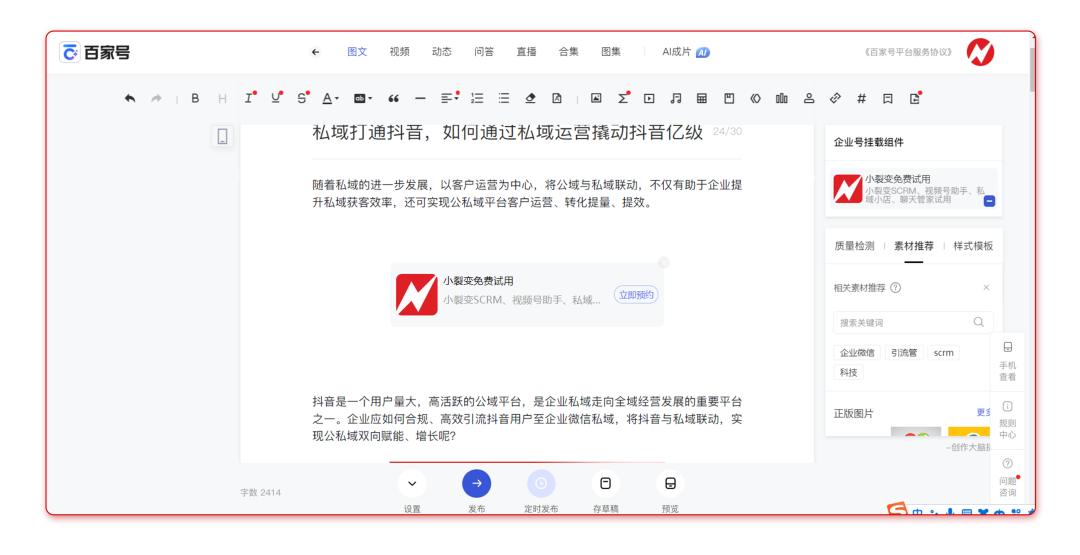
Task: Switch to the 视频 tab
Action: [x=399, y=52]
